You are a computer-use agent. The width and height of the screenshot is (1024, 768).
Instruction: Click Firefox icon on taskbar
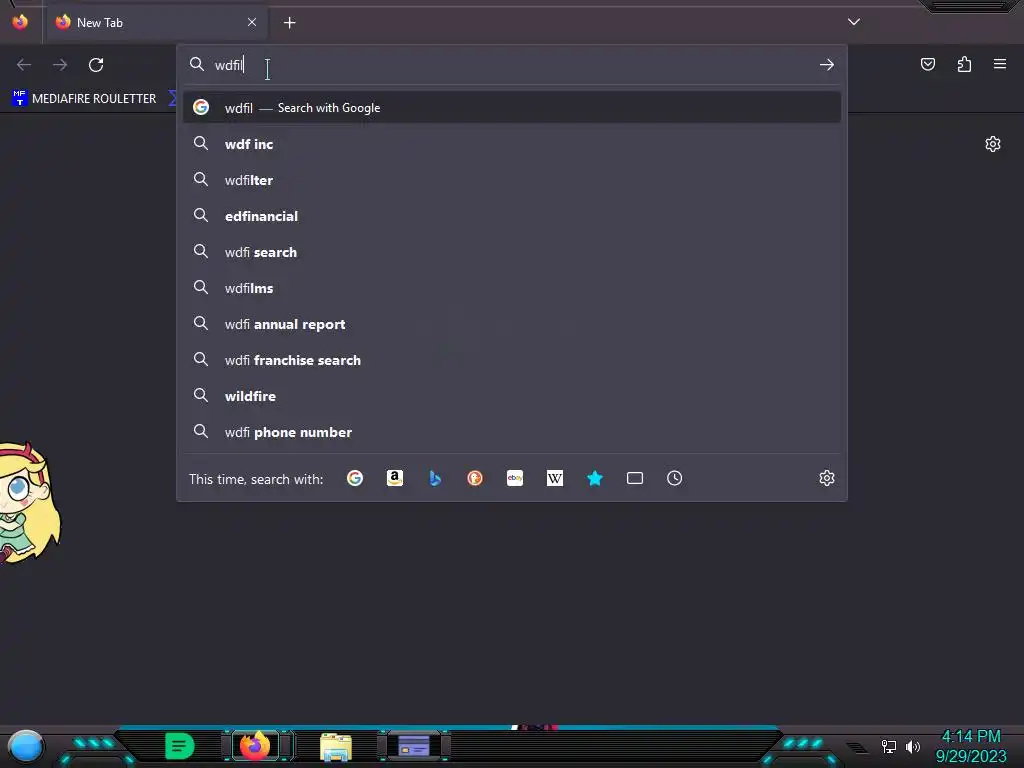255,745
